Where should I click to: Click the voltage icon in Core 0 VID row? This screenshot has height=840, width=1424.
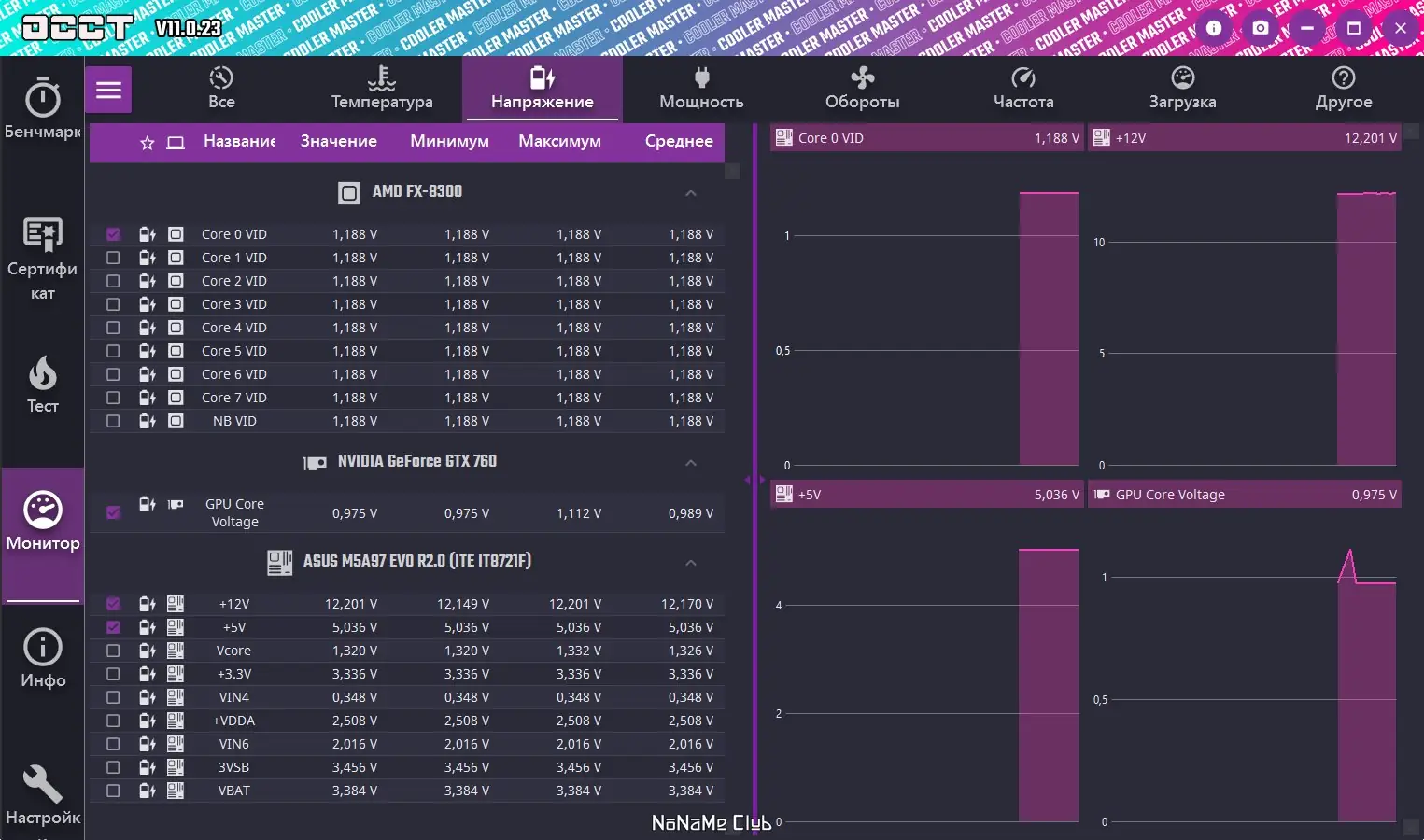tap(147, 234)
